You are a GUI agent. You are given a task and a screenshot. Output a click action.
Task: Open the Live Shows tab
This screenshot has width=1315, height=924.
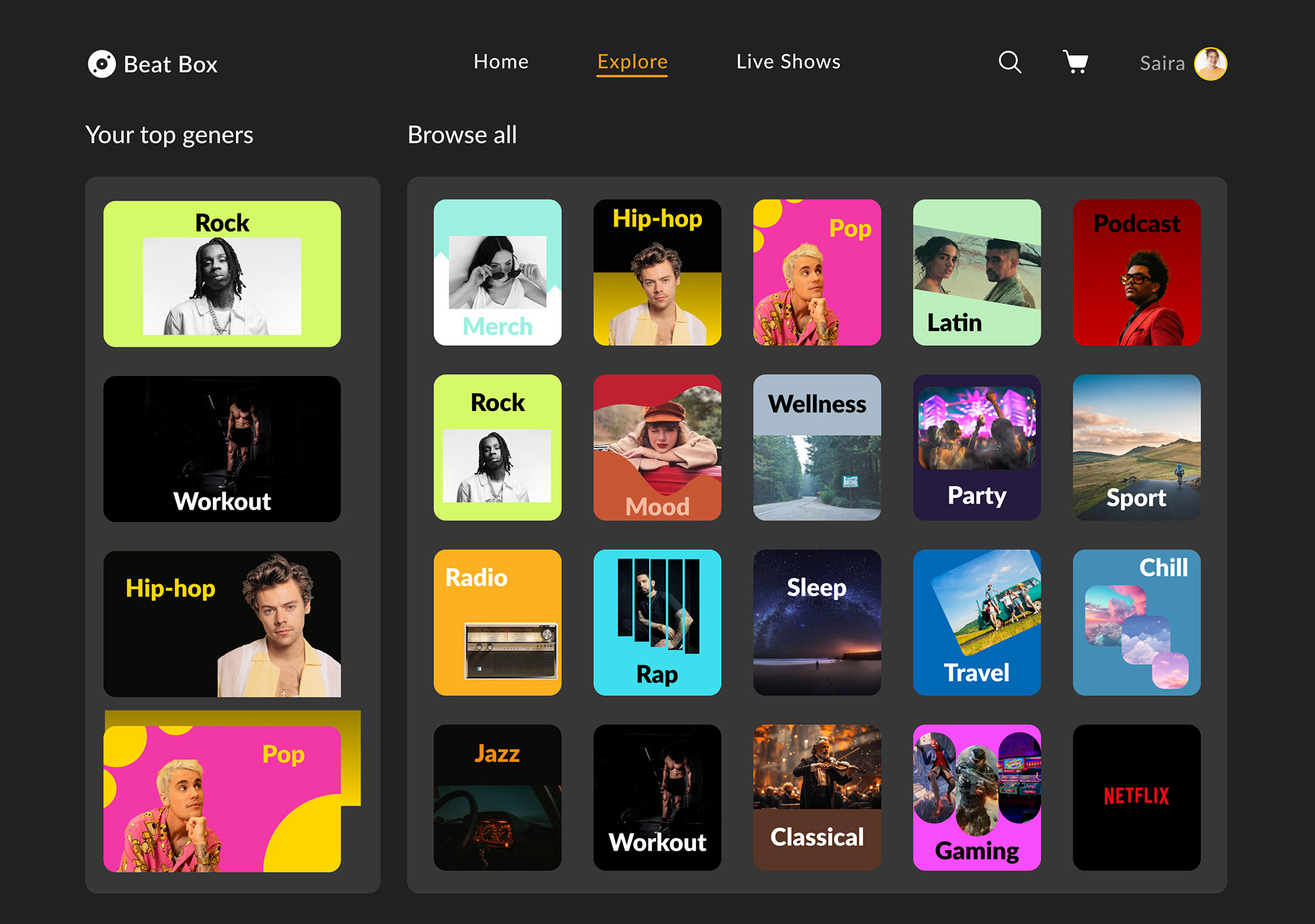pos(788,62)
